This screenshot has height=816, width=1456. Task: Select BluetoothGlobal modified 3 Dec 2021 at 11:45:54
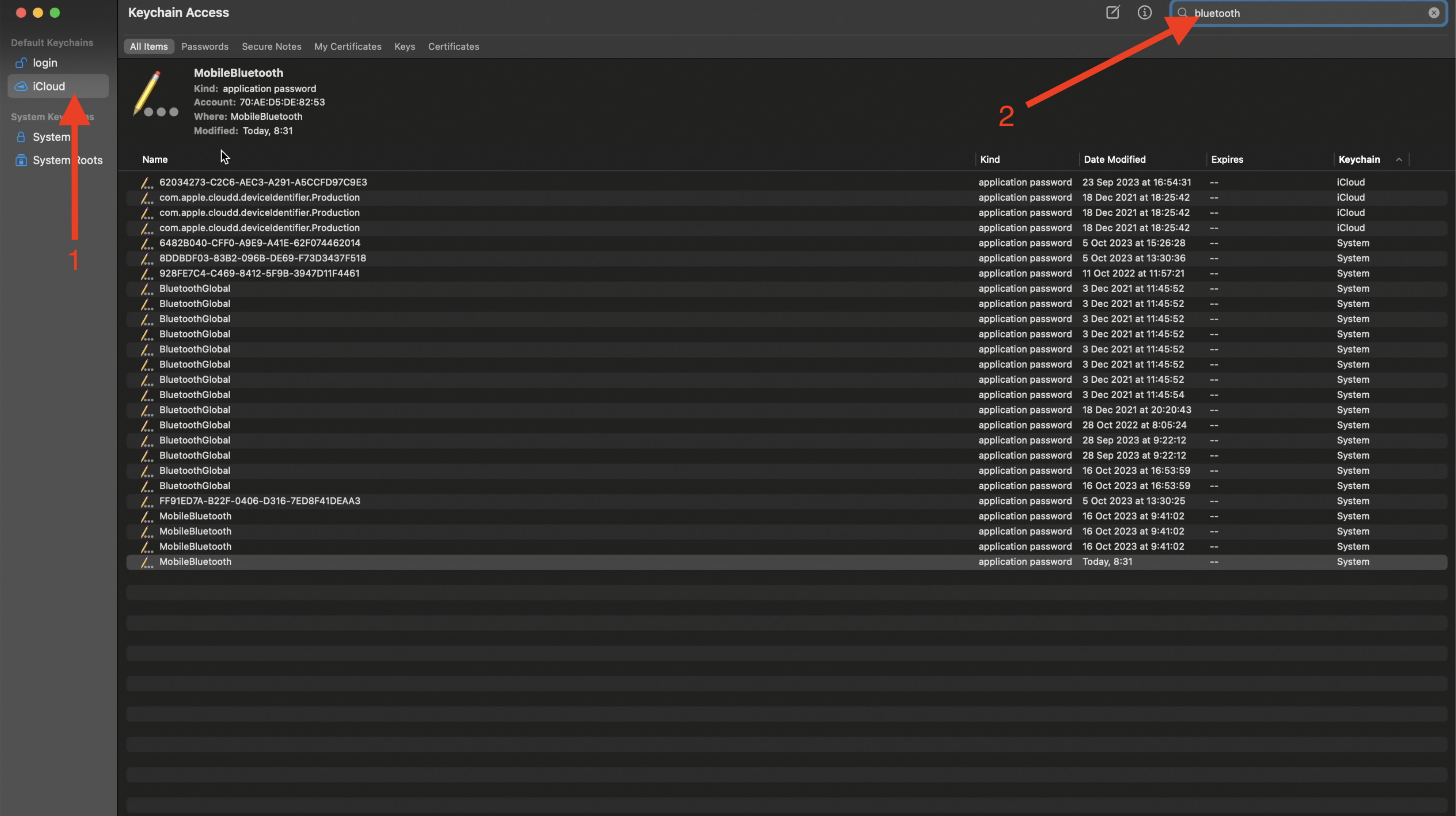pos(787,395)
